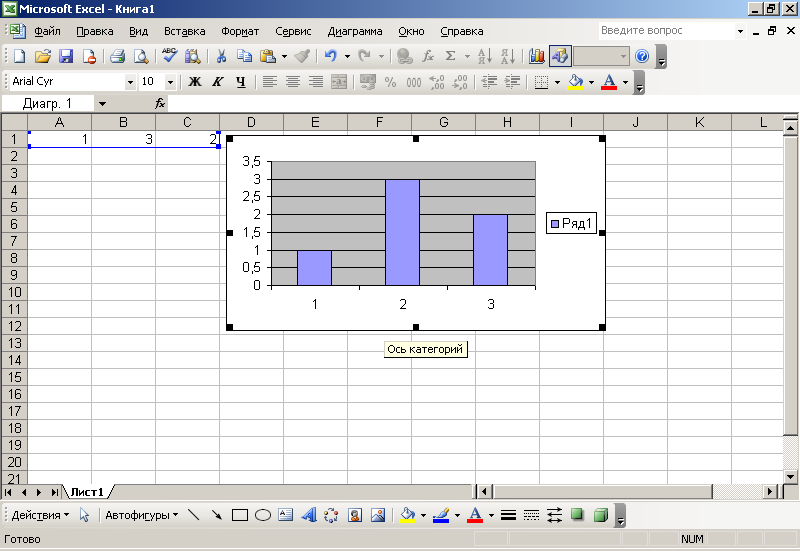Viewport: 800px width, 551px height.
Task: Open the Chart Wizard icon
Action: click(537, 57)
